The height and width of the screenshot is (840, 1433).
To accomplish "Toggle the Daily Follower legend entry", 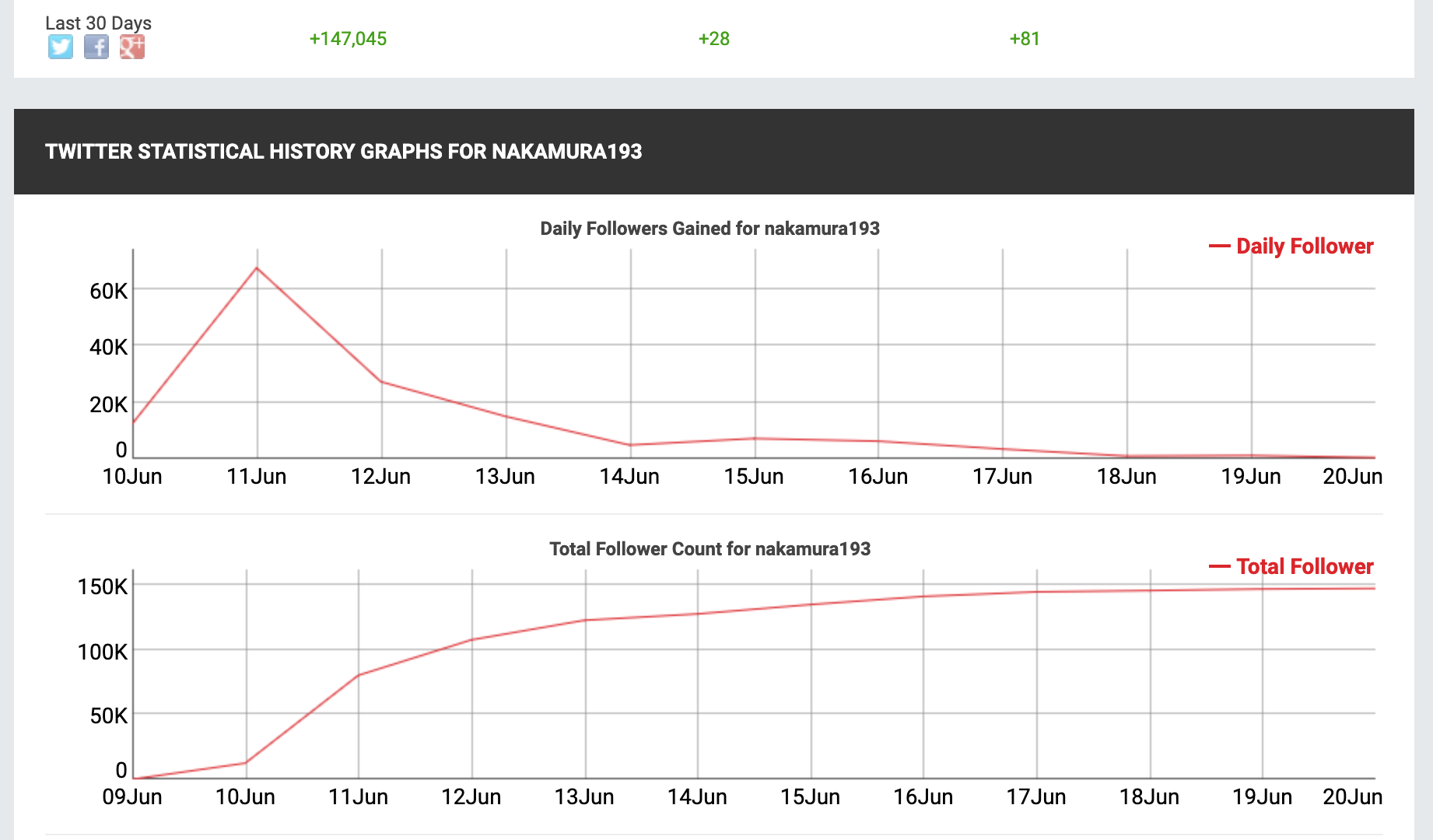I will pos(1291,246).
